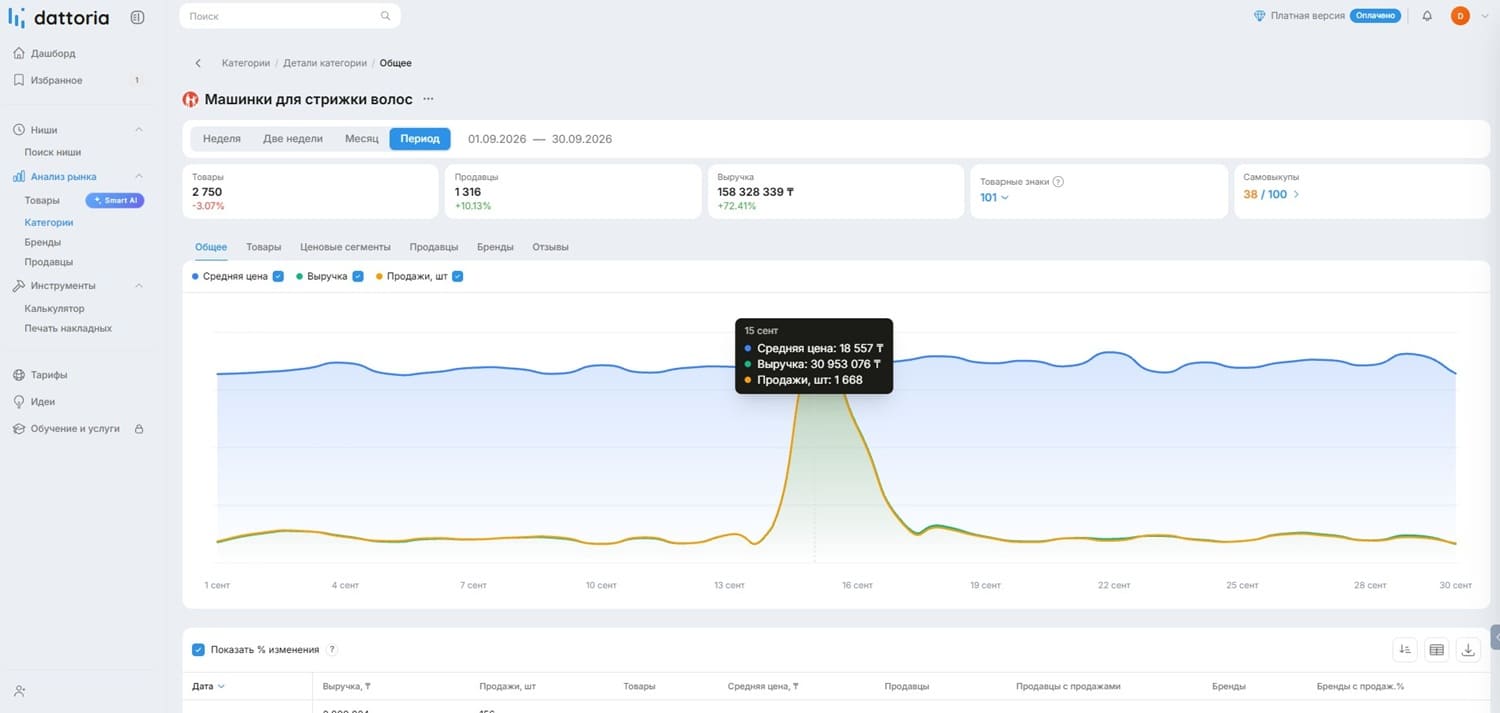Expand the Товарные знаки 101 dropdown
The width and height of the screenshot is (1500, 713).
point(994,197)
